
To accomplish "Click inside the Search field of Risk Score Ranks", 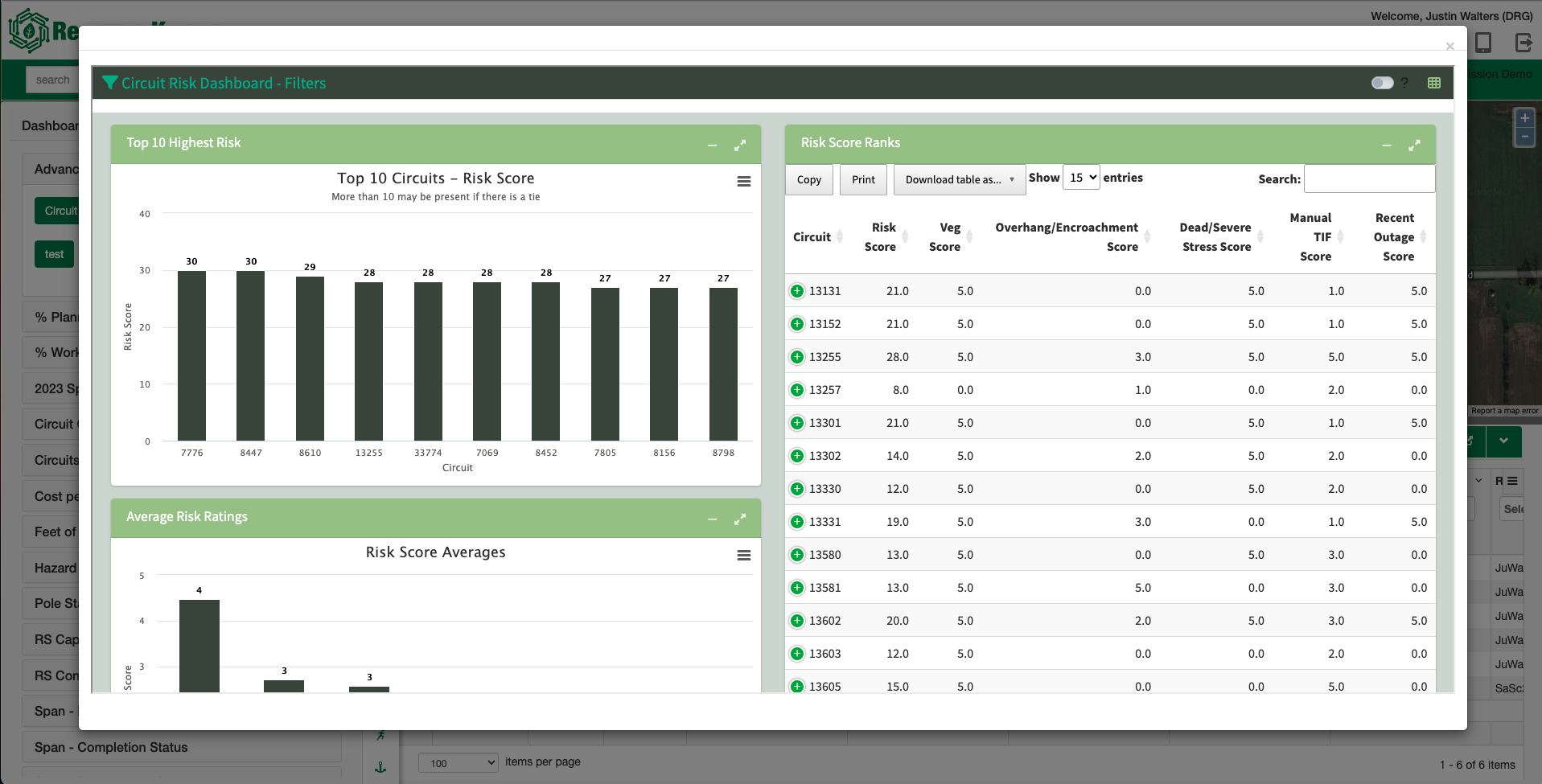I will click(1369, 179).
